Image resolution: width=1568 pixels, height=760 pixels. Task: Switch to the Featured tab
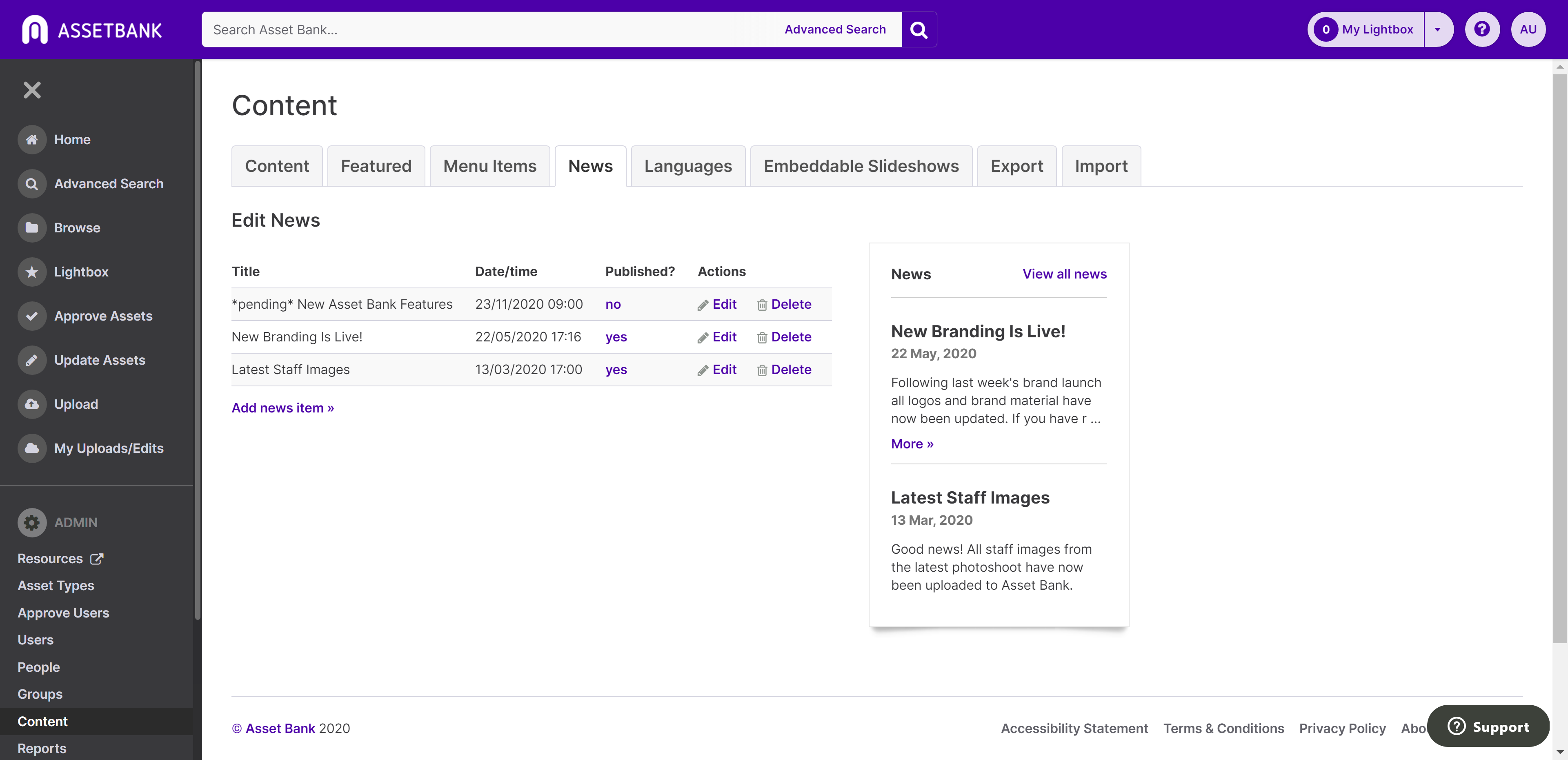coord(376,166)
